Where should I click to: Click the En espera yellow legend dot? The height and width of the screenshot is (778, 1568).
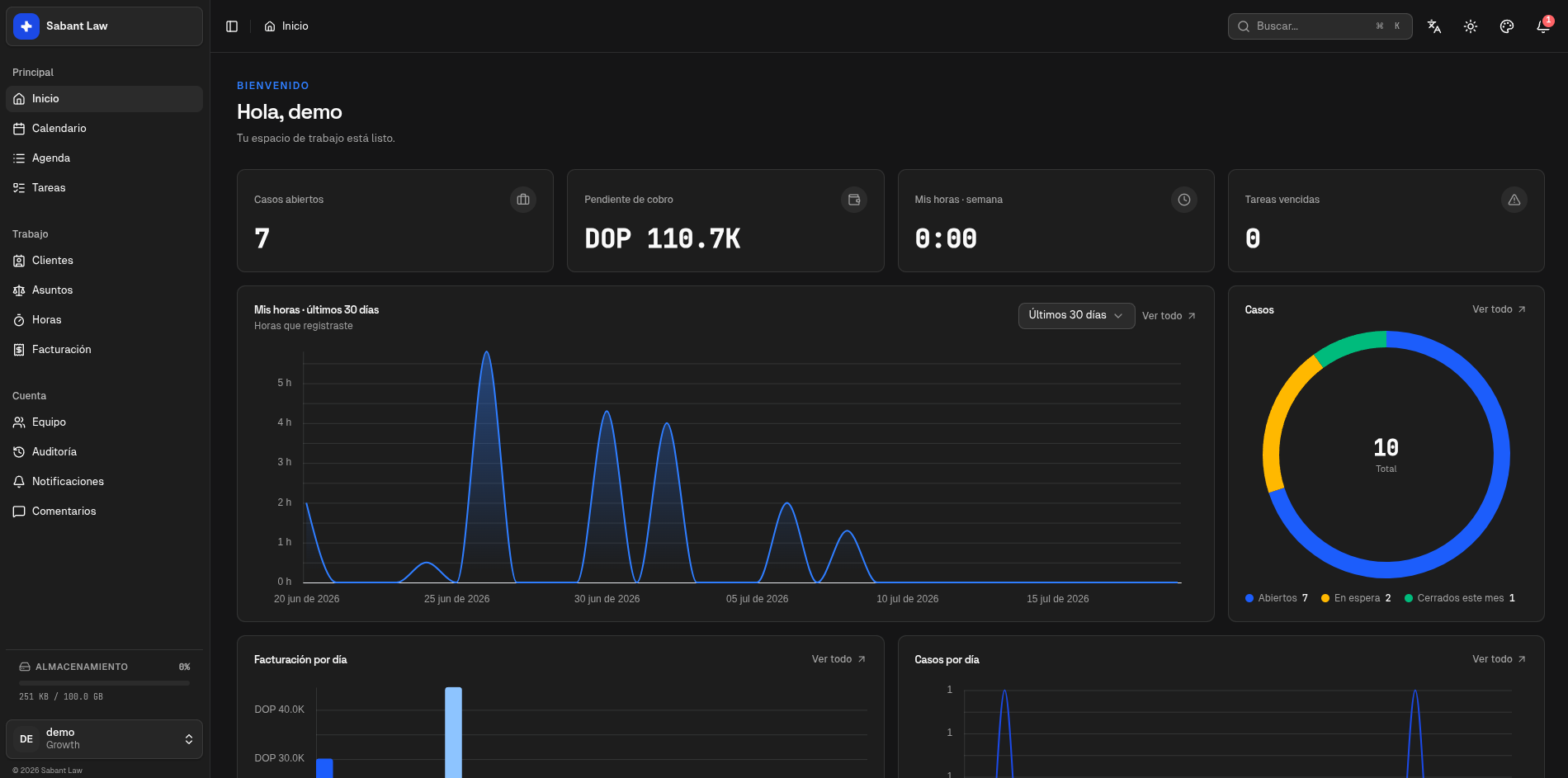coord(1325,598)
